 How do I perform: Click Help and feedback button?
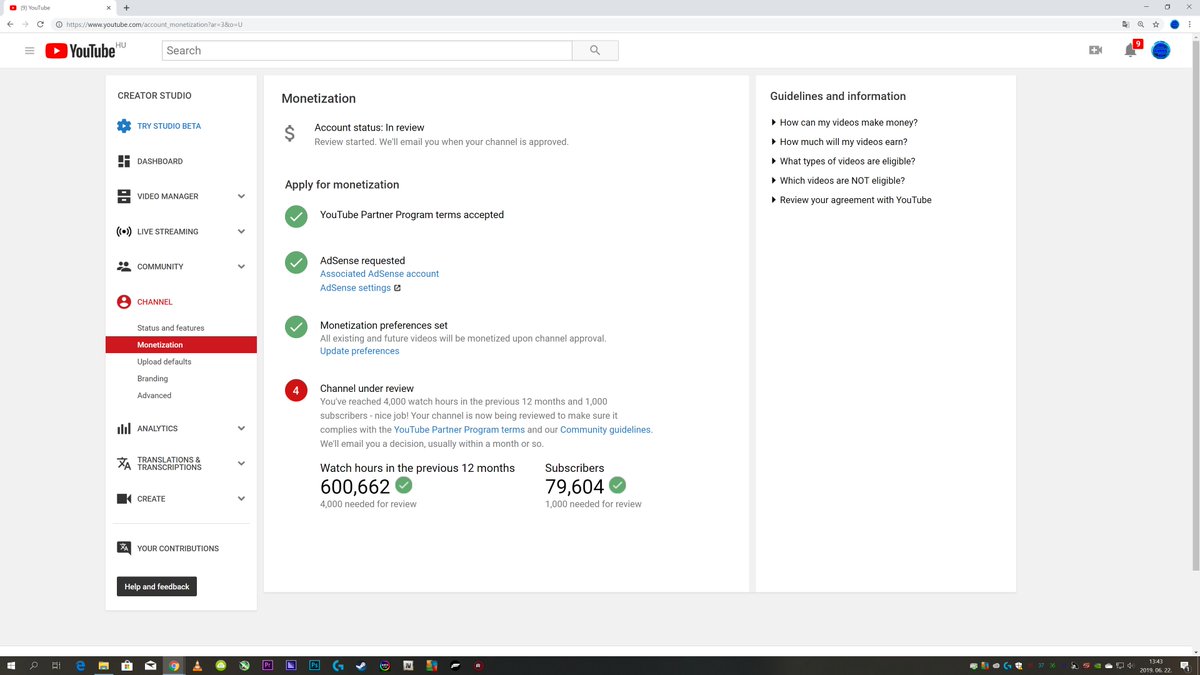tap(157, 587)
